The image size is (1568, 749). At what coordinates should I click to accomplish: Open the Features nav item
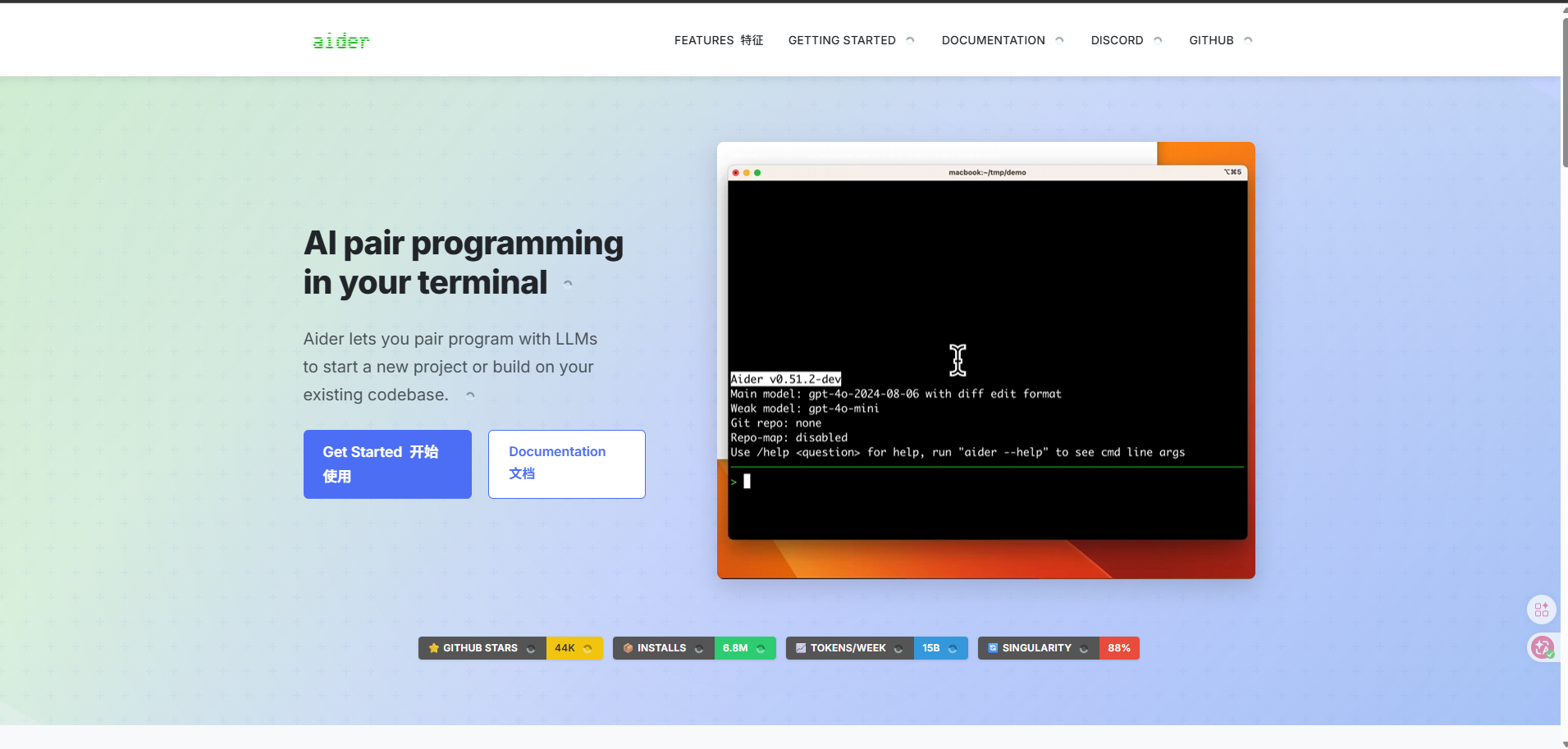(x=719, y=40)
